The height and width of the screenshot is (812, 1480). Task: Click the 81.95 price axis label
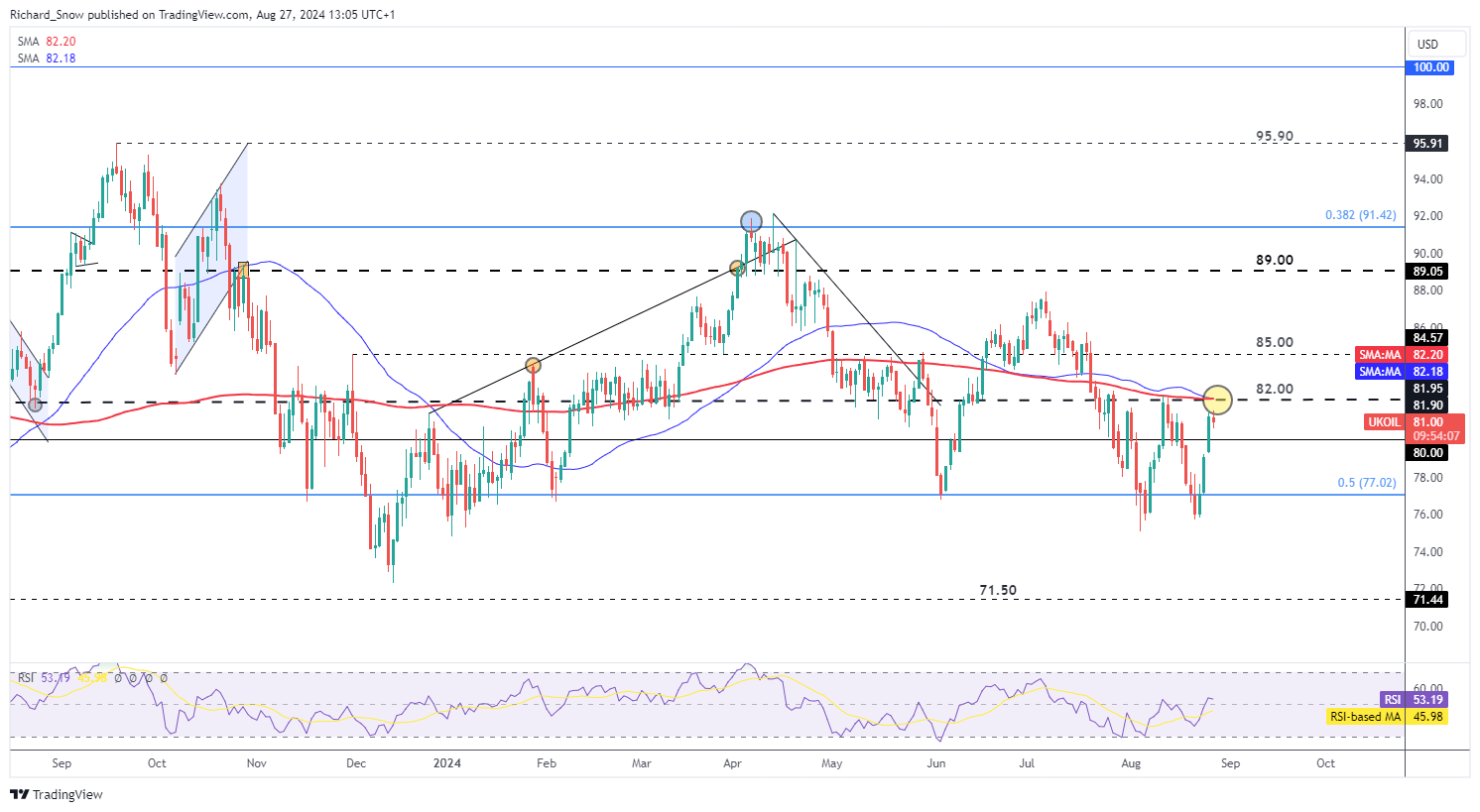[x=1428, y=389]
